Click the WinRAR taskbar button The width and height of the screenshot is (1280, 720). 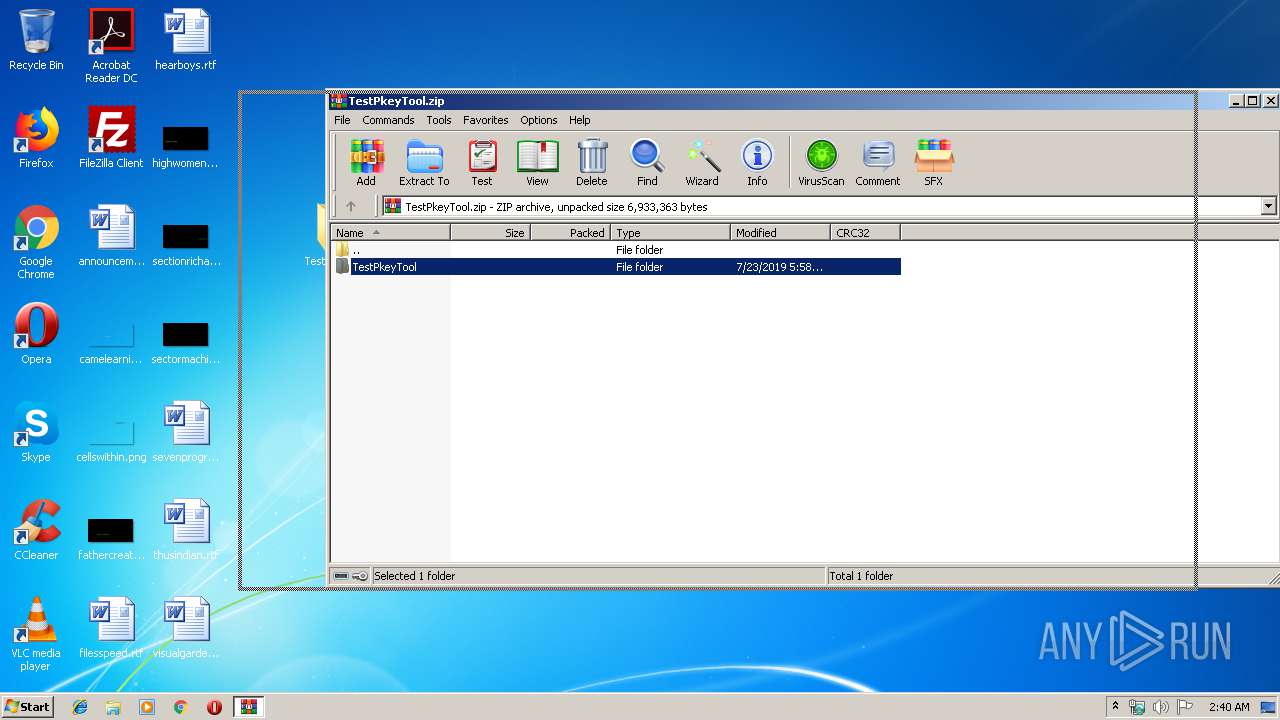click(x=249, y=707)
